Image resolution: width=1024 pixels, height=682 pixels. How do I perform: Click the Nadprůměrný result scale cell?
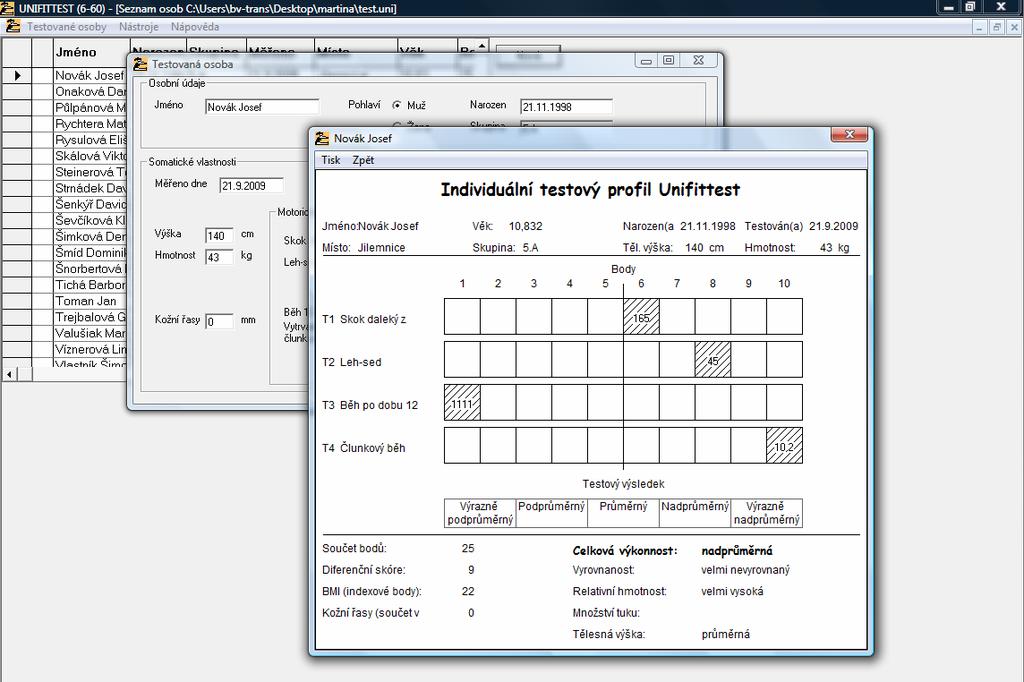[x=695, y=513]
